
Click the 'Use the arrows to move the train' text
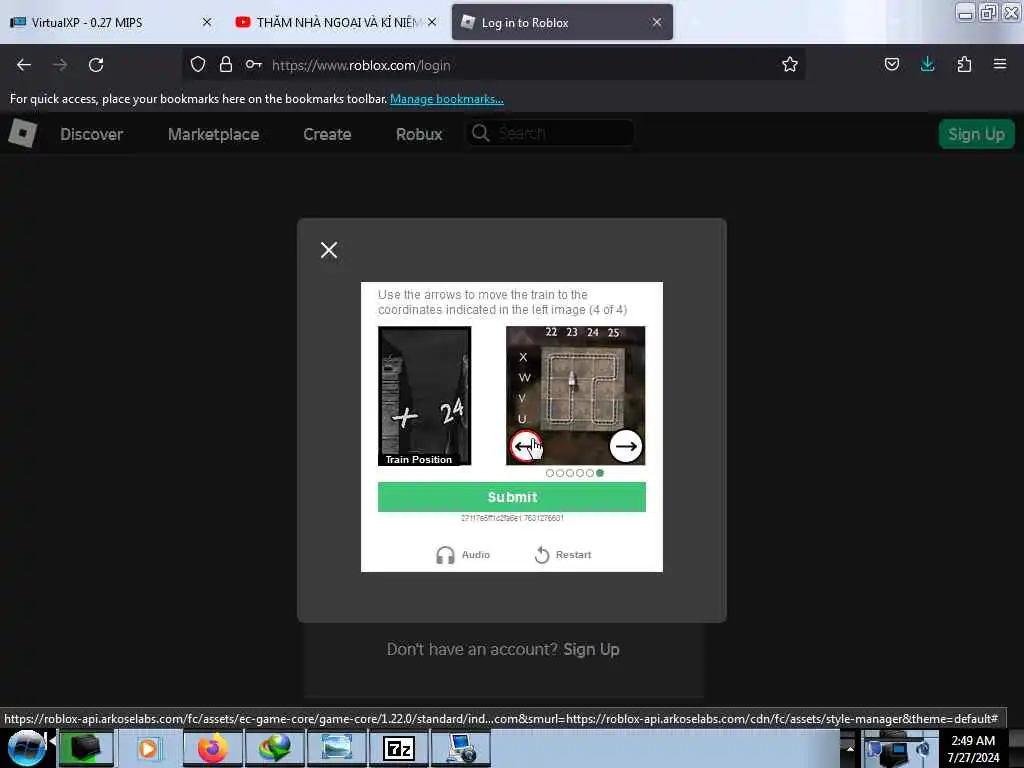pos(502,302)
